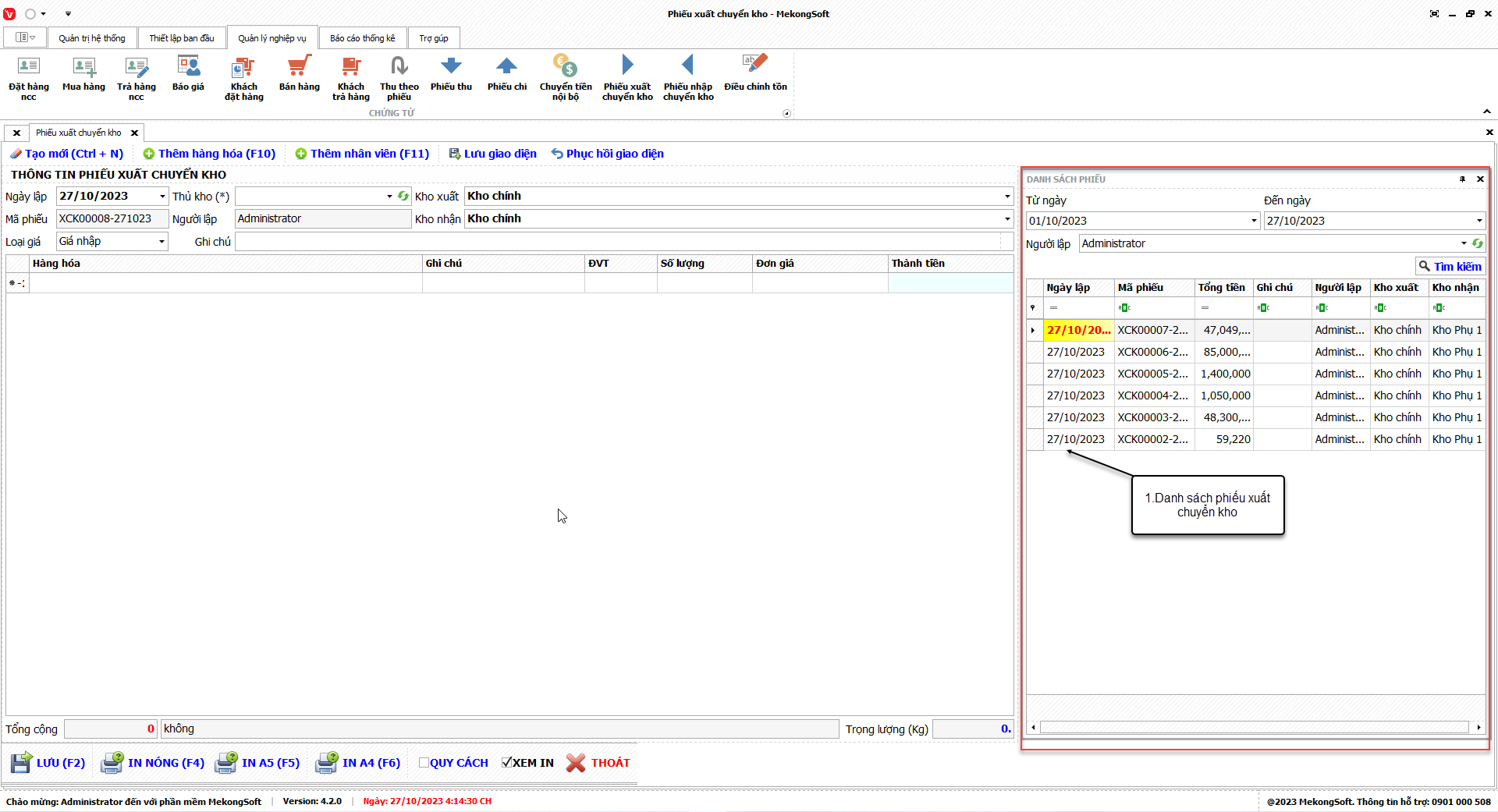Image resolution: width=1498 pixels, height=812 pixels.
Task: Enable the QUY CÁCH checkbox
Action: [424, 763]
